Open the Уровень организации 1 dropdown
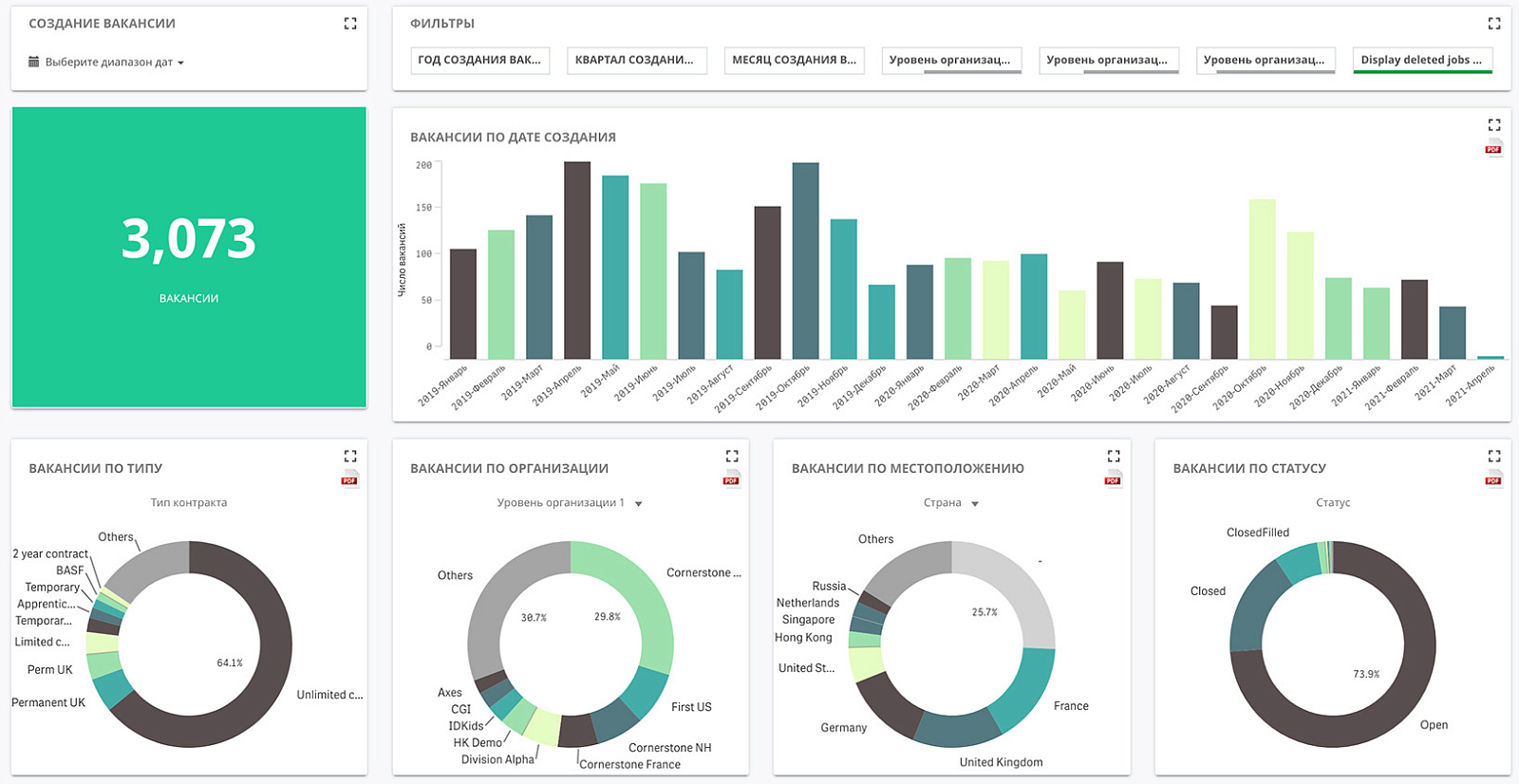This screenshot has height=784, width=1519. pyautogui.click(x=570, y=503)
